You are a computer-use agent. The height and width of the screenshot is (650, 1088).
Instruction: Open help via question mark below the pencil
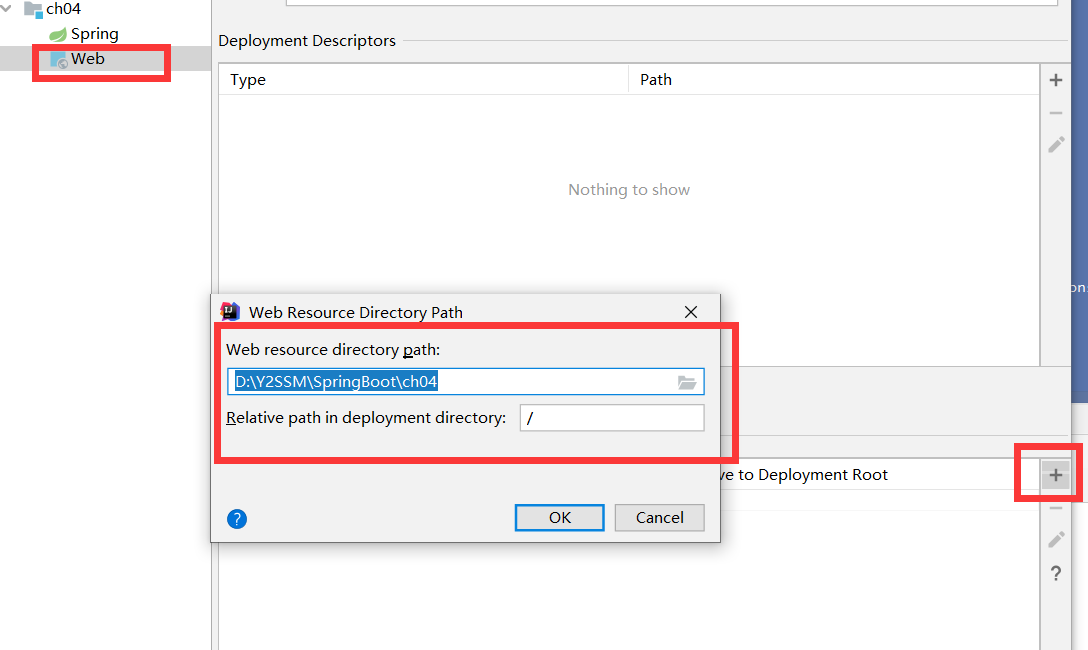[1056, 573]
